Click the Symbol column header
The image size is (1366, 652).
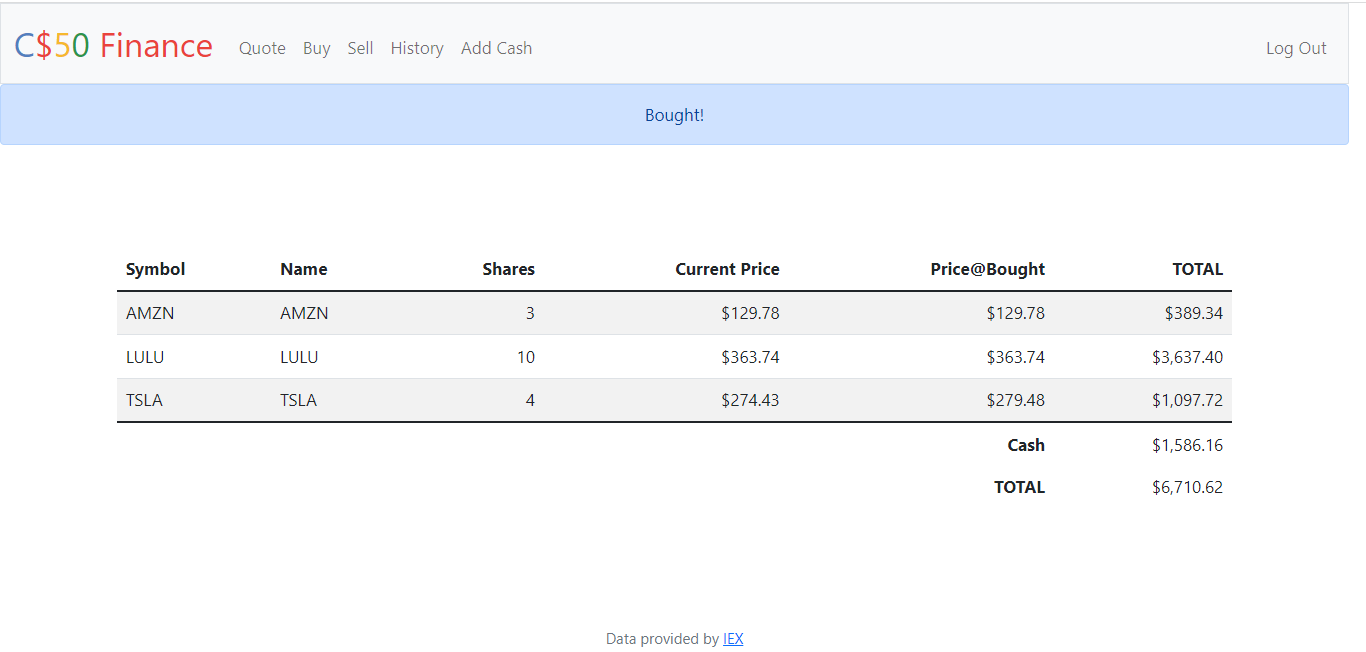(x=155, y=269)
